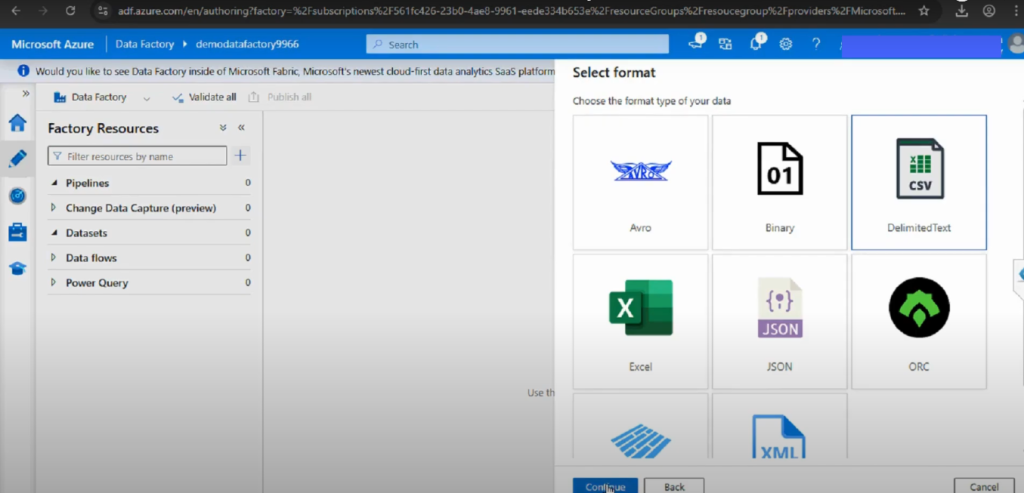Click expand-all double down arrows icon
The image size is (1024, 493).
tap(223, 127)
